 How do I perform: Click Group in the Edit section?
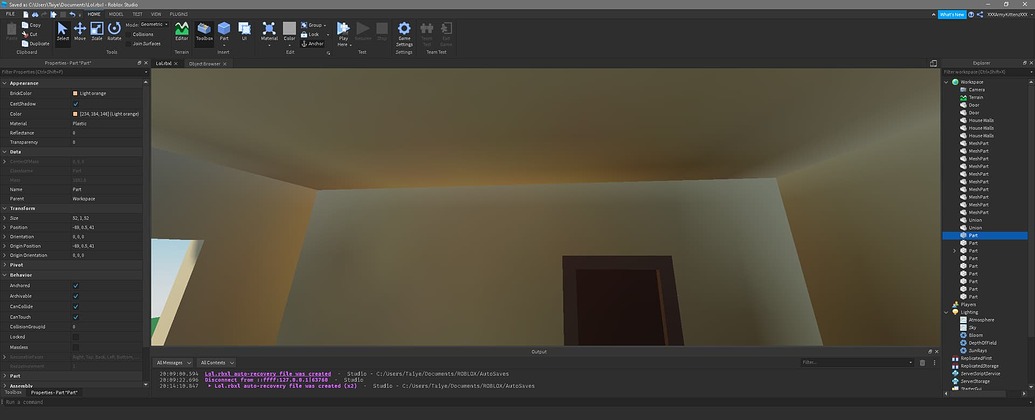tap(315, 25)
